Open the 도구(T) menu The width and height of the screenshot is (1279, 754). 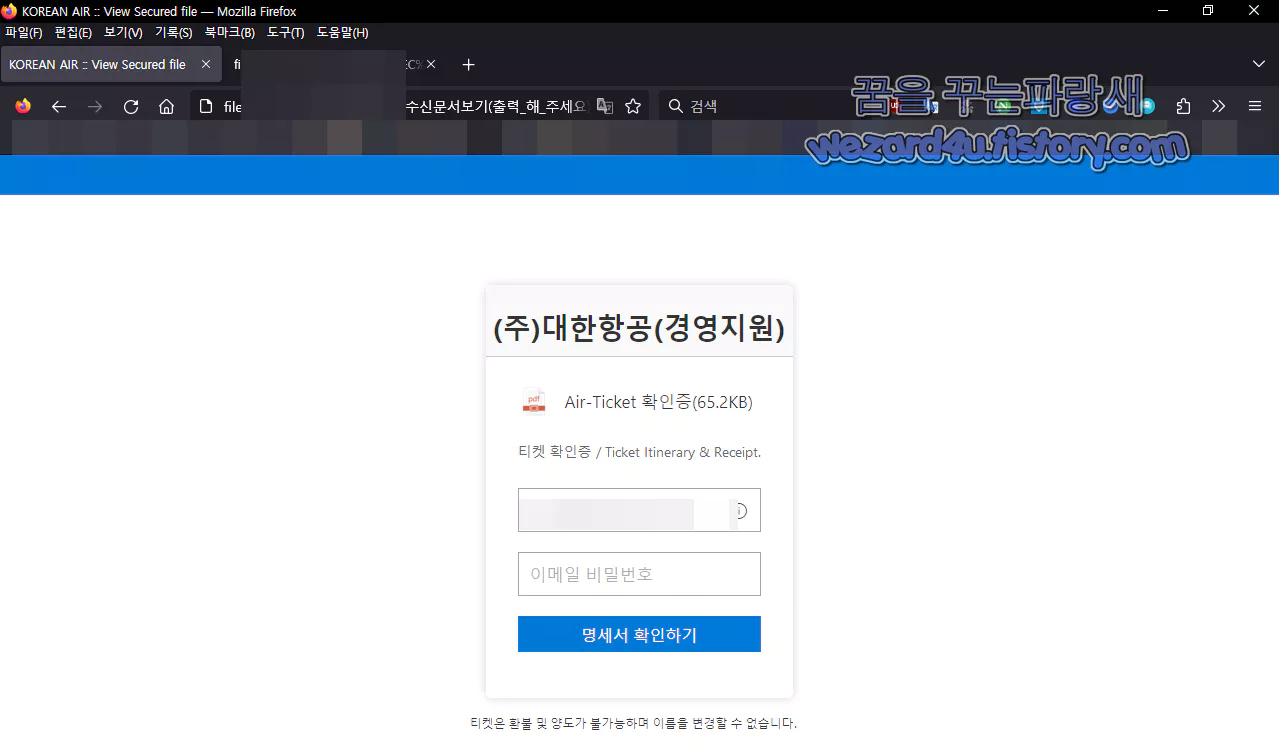(x=284, y=32)
